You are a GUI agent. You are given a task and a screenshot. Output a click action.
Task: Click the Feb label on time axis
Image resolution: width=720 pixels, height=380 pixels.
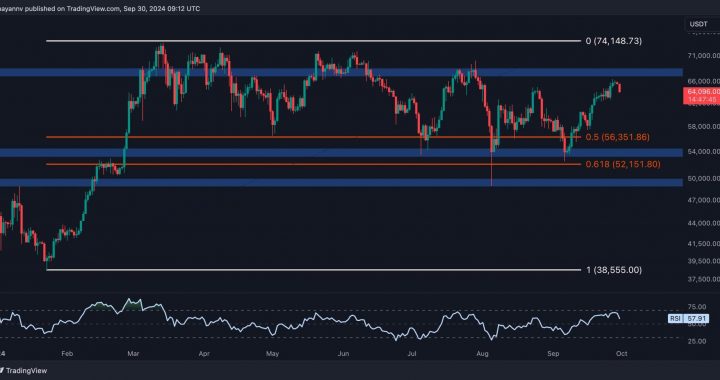(x=67, y=354)
